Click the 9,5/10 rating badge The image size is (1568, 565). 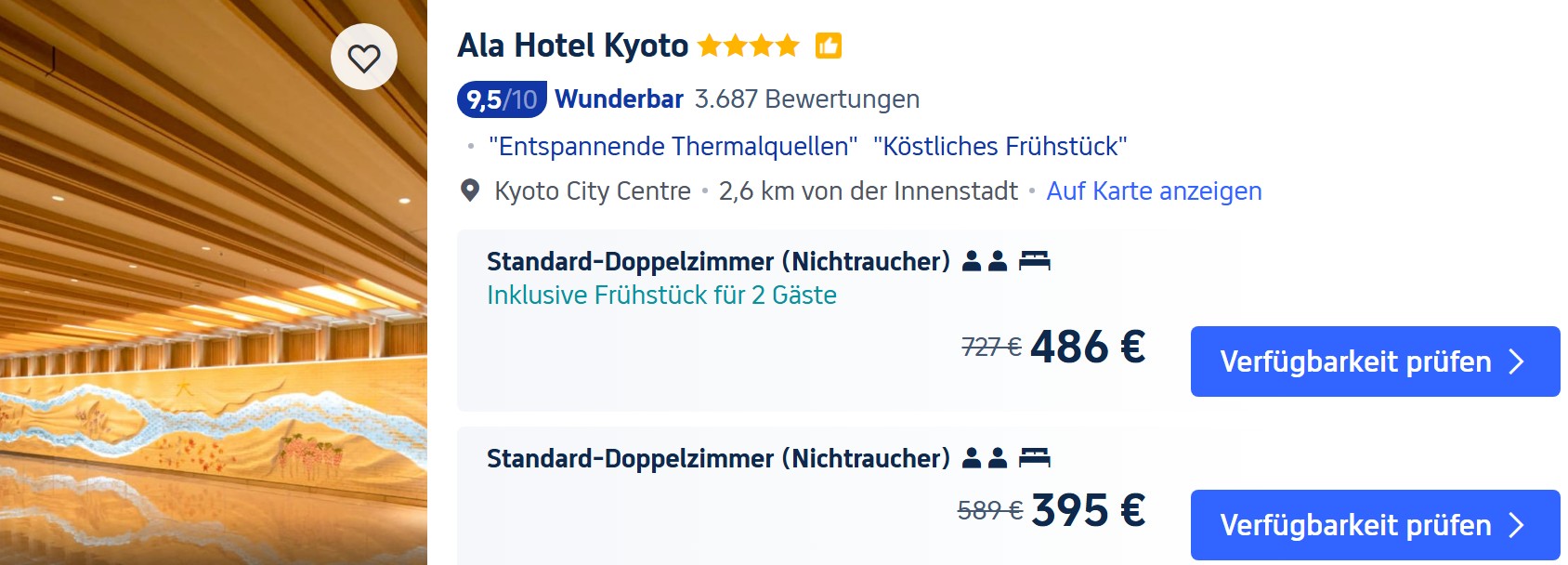click(502, 99)
